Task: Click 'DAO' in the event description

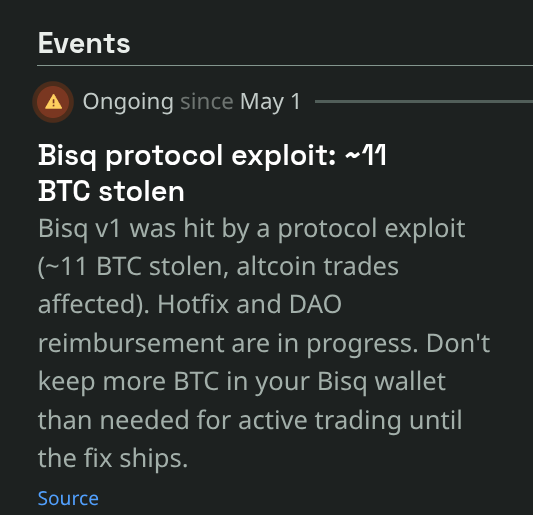Action: (315, 304)
